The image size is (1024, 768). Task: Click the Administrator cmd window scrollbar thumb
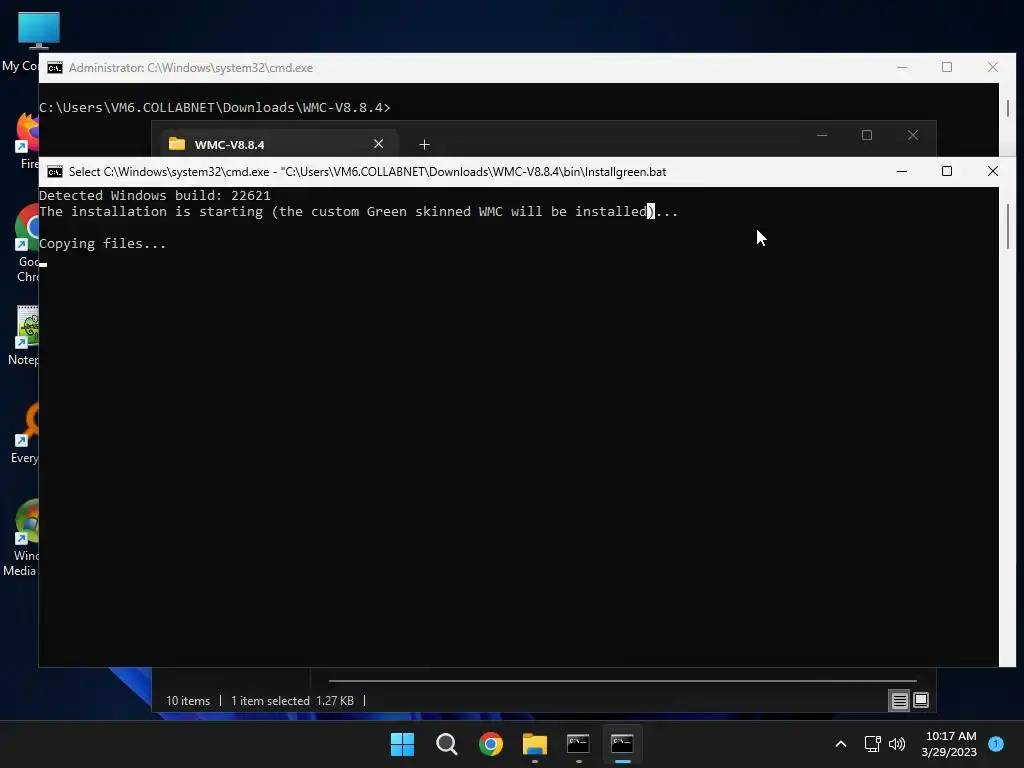1008,108
